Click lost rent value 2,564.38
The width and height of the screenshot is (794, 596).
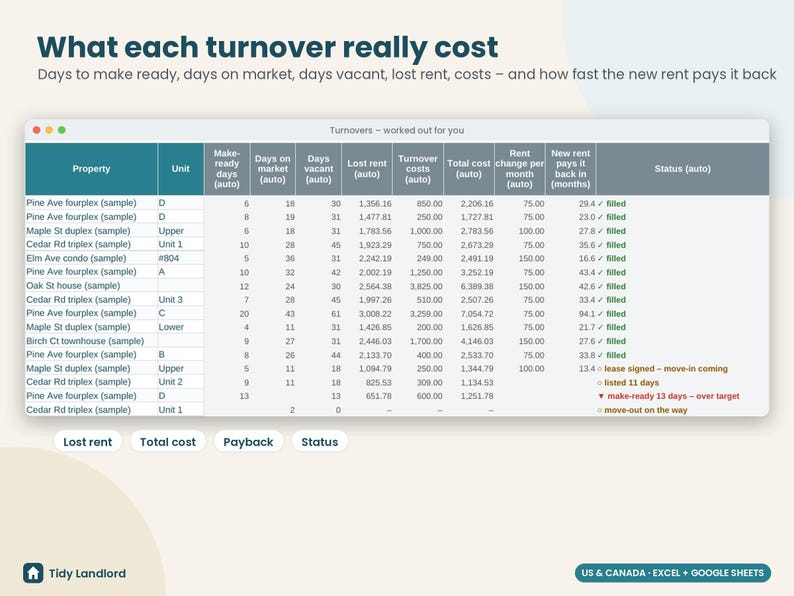coord(375,287)
